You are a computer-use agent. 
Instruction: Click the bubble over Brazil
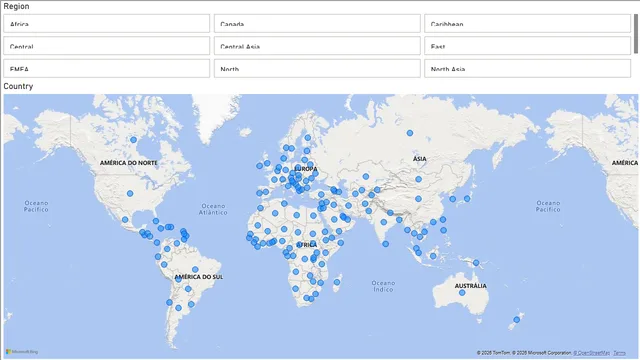point(195,269)
